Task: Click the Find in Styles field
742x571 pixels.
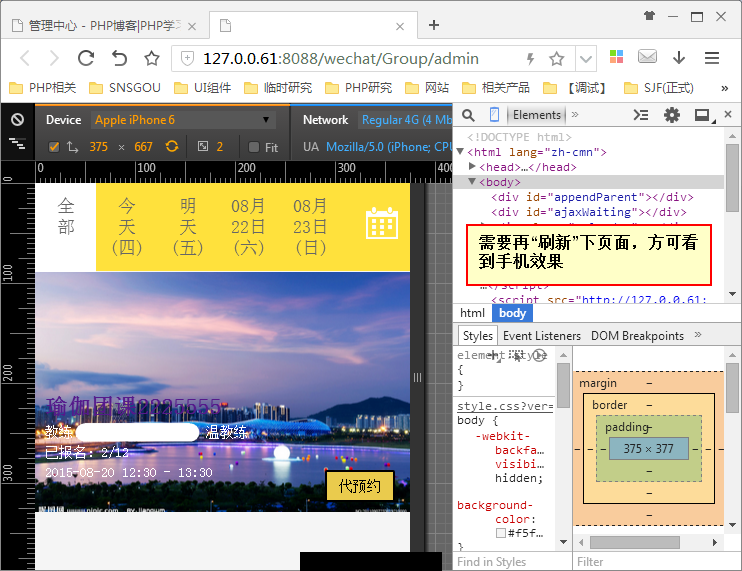Action: pos(512,562)
